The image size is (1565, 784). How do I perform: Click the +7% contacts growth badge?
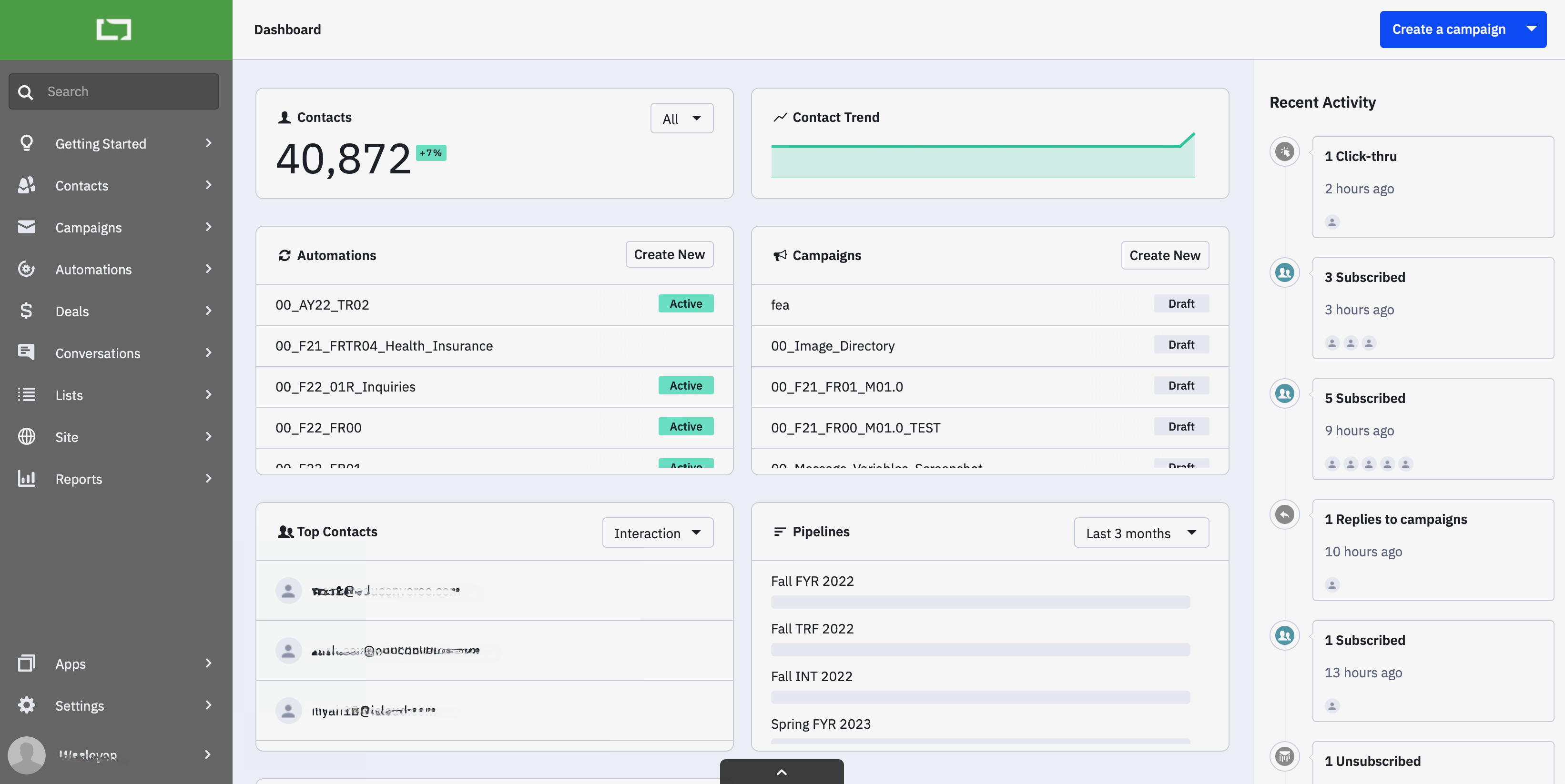[x=431, y=153]
